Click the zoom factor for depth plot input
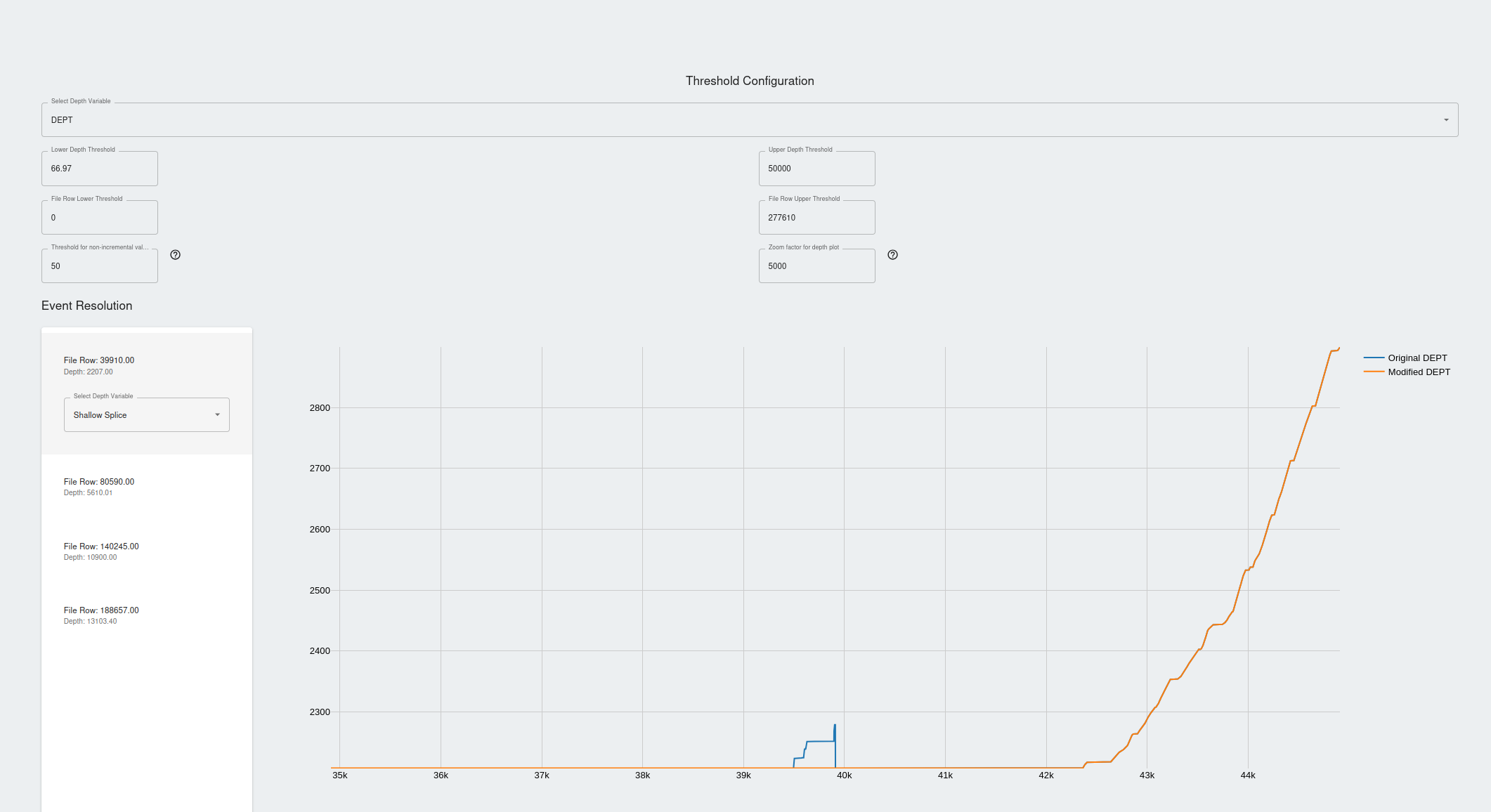The image size is (1491, 812). 816,266
